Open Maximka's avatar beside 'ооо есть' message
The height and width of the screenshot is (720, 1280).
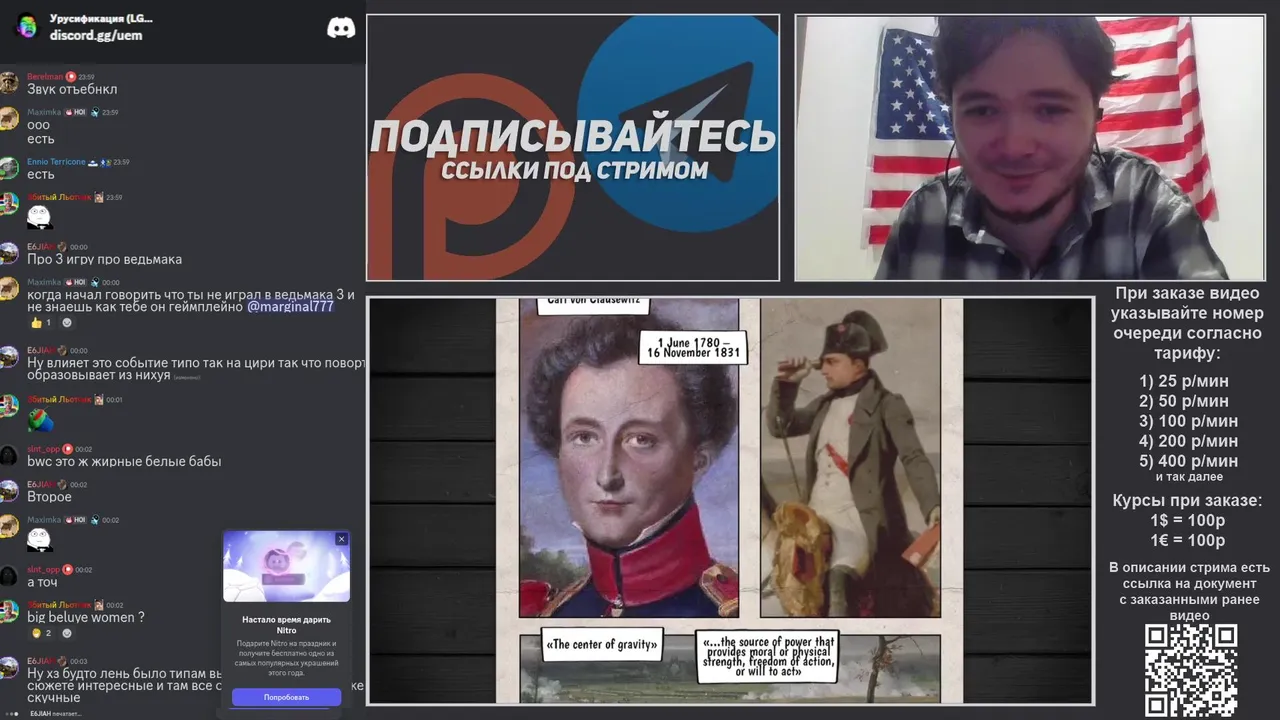9,119
